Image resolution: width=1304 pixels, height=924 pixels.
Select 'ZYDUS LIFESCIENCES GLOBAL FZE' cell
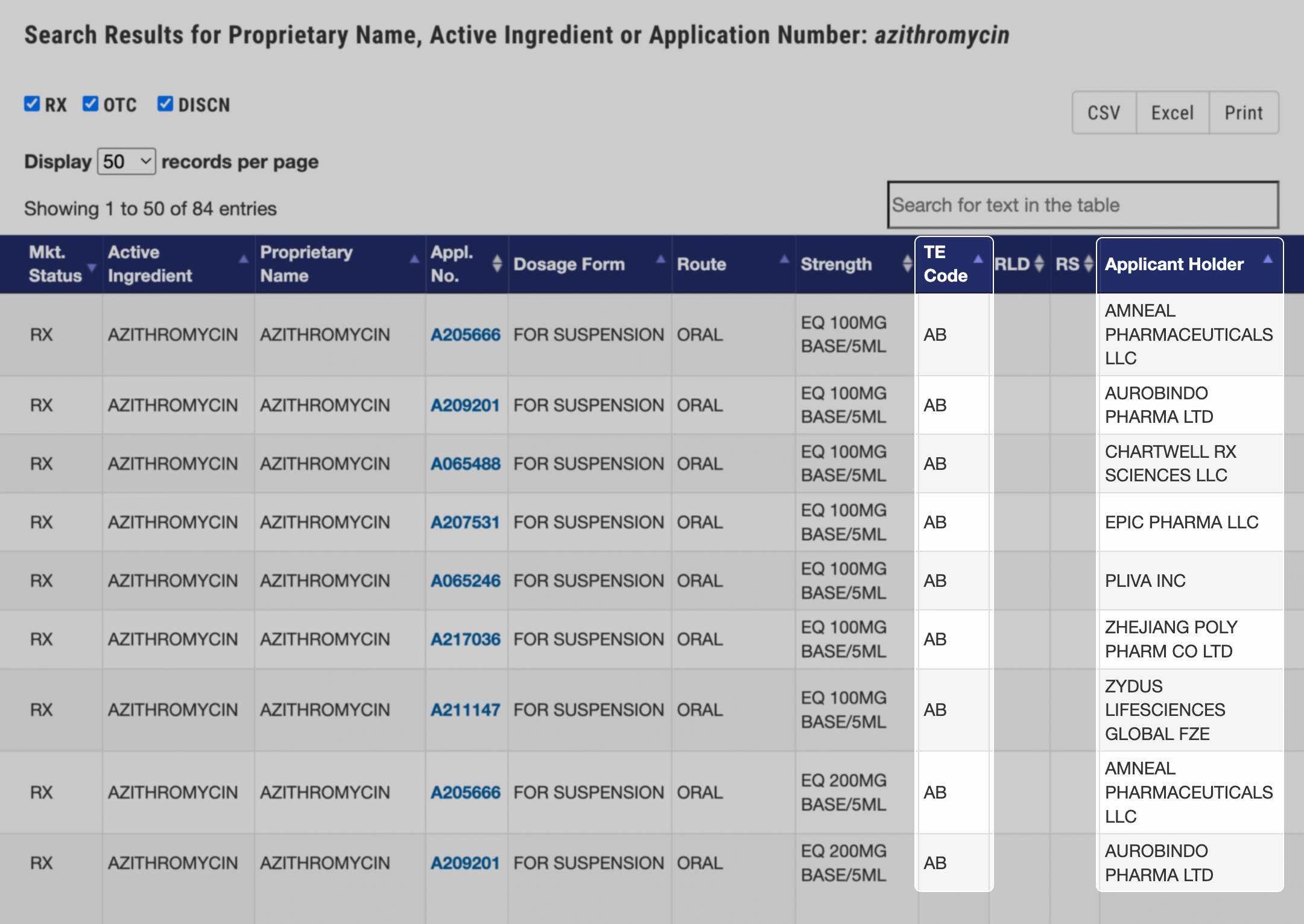tap(1191, 710)
